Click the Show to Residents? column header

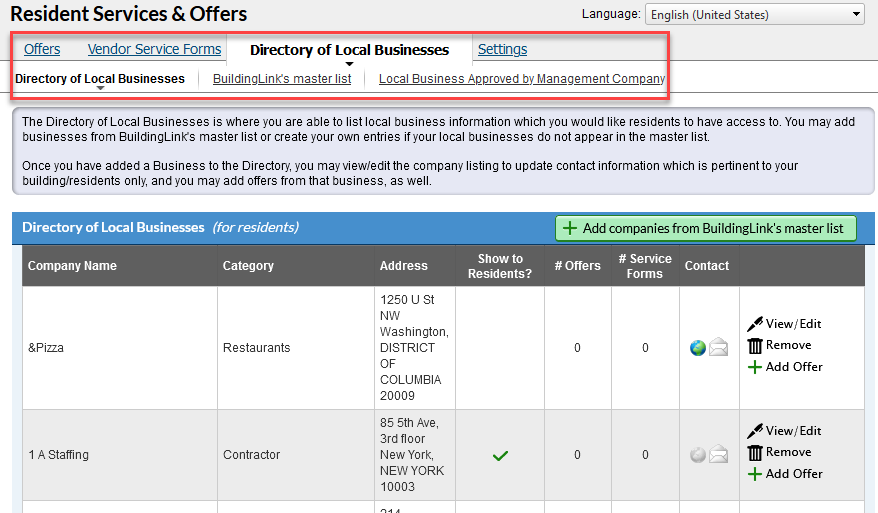[500, 266]
